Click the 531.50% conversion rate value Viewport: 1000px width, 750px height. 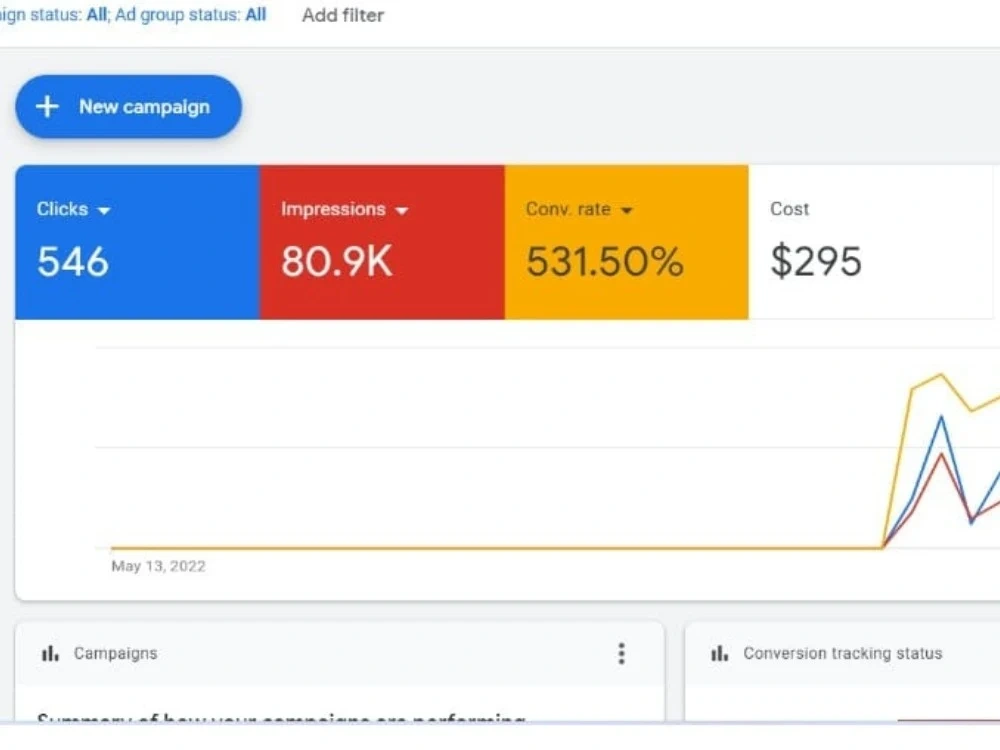coord(605,261)
